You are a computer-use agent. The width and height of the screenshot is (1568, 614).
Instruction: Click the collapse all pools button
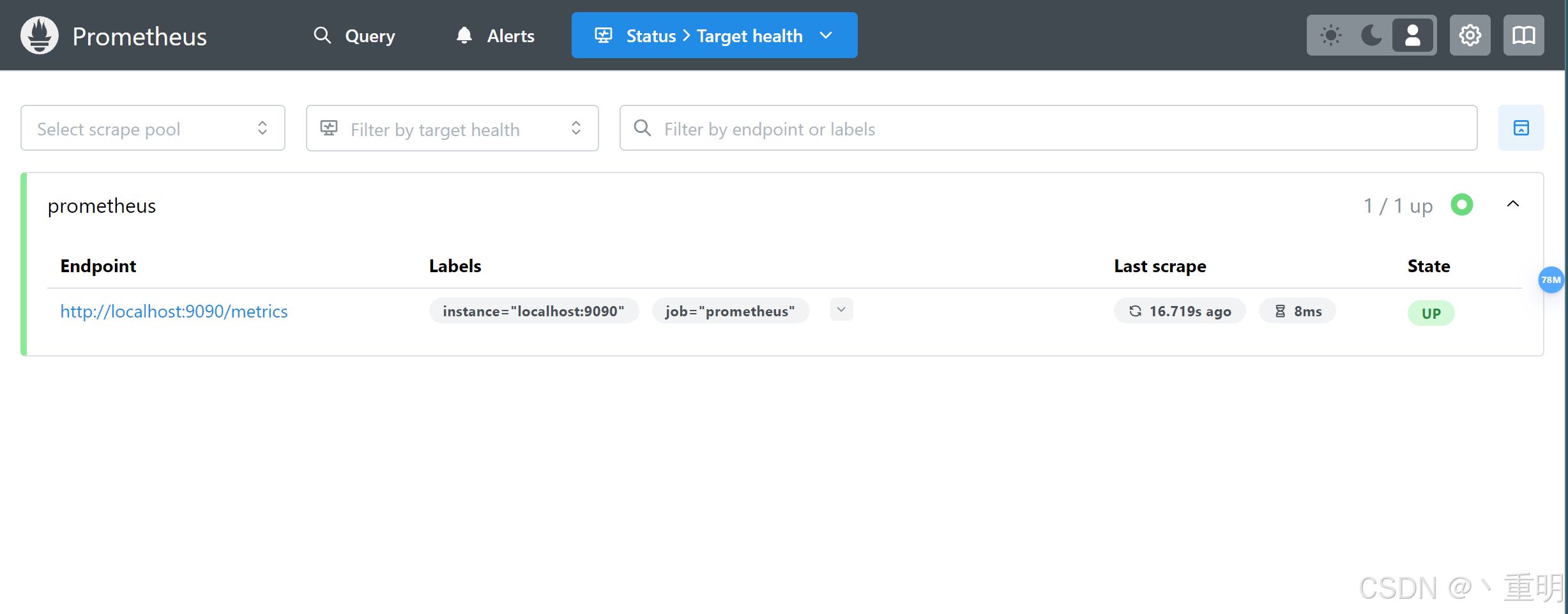1521,128
